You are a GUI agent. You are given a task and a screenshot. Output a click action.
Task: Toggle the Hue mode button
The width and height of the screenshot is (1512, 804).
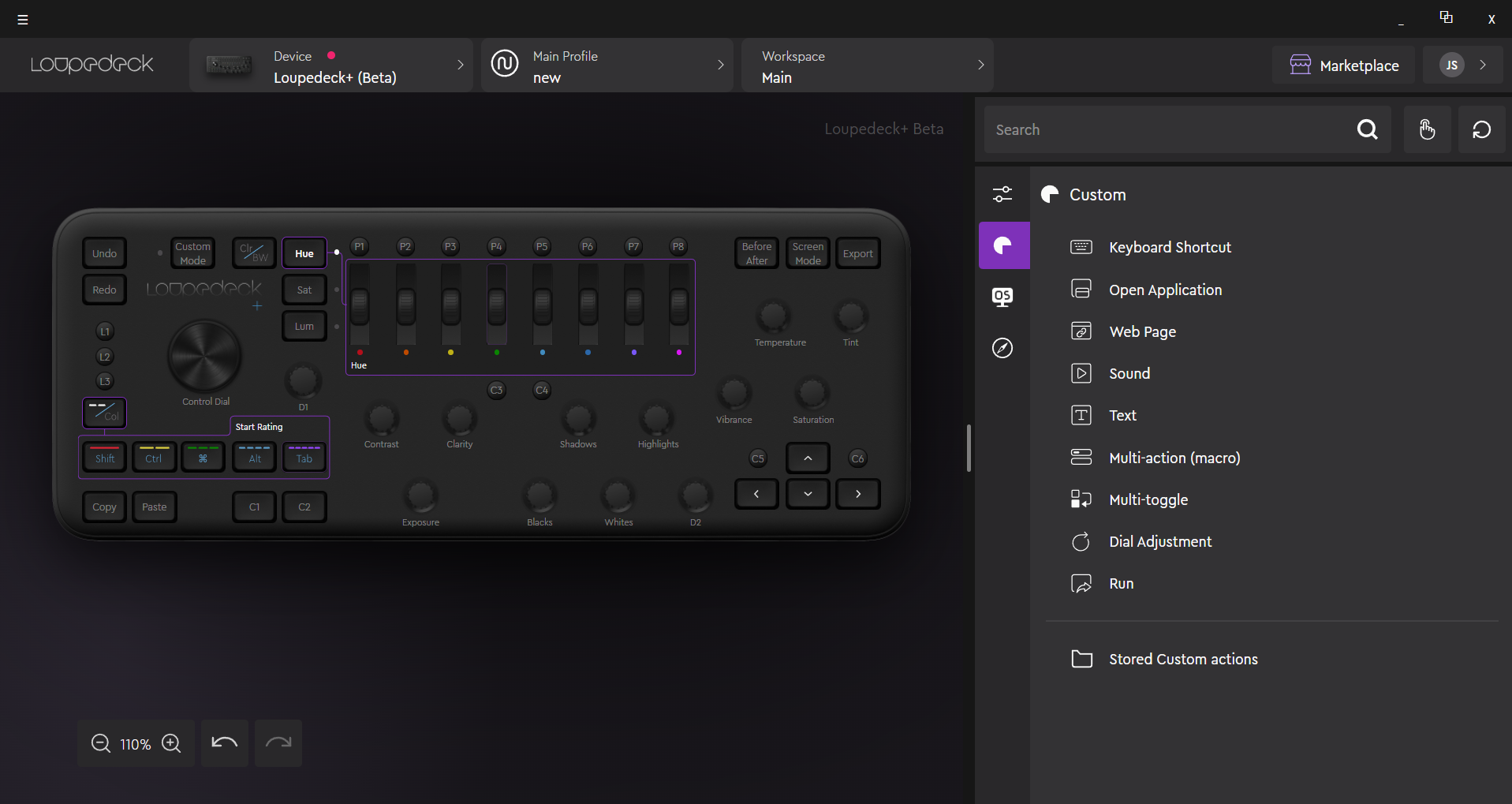pyautogui.click(x=304, y=253)
